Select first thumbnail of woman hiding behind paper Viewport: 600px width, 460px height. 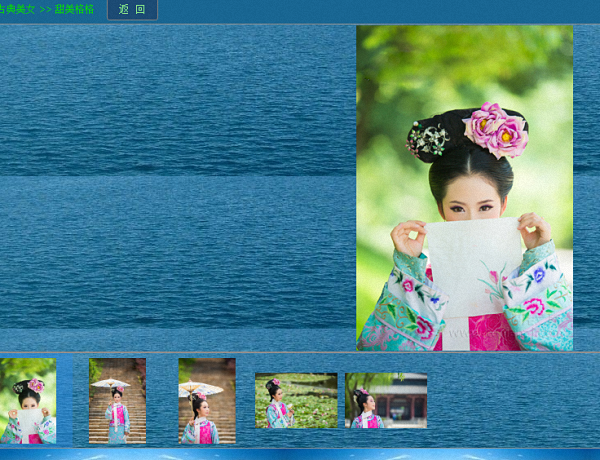(27, 401)
